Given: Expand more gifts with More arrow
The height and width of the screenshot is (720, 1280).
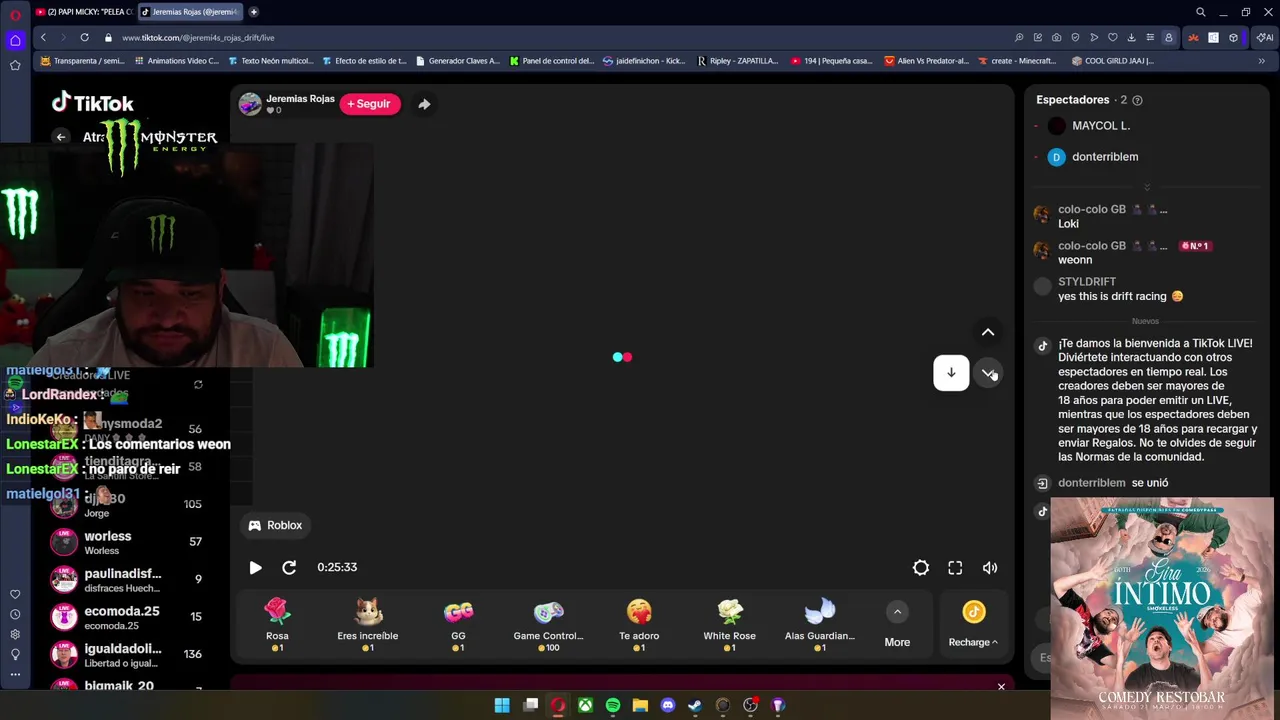Looking at the screenshot, I should pos(897,612).
